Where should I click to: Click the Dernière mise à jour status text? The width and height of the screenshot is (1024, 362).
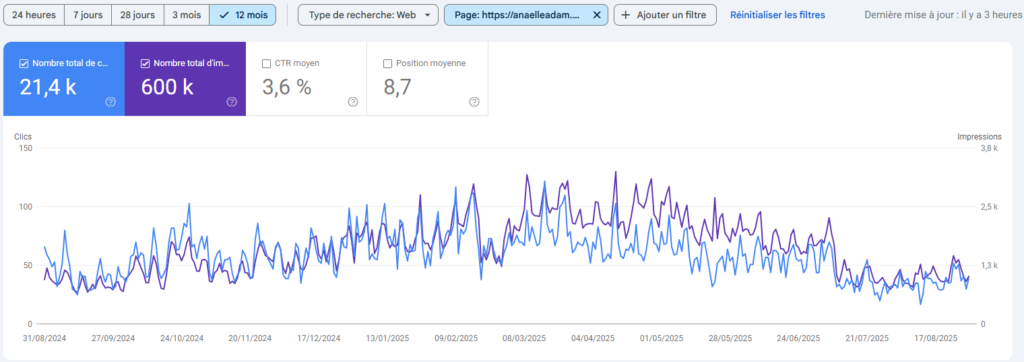tap(944, 15)
